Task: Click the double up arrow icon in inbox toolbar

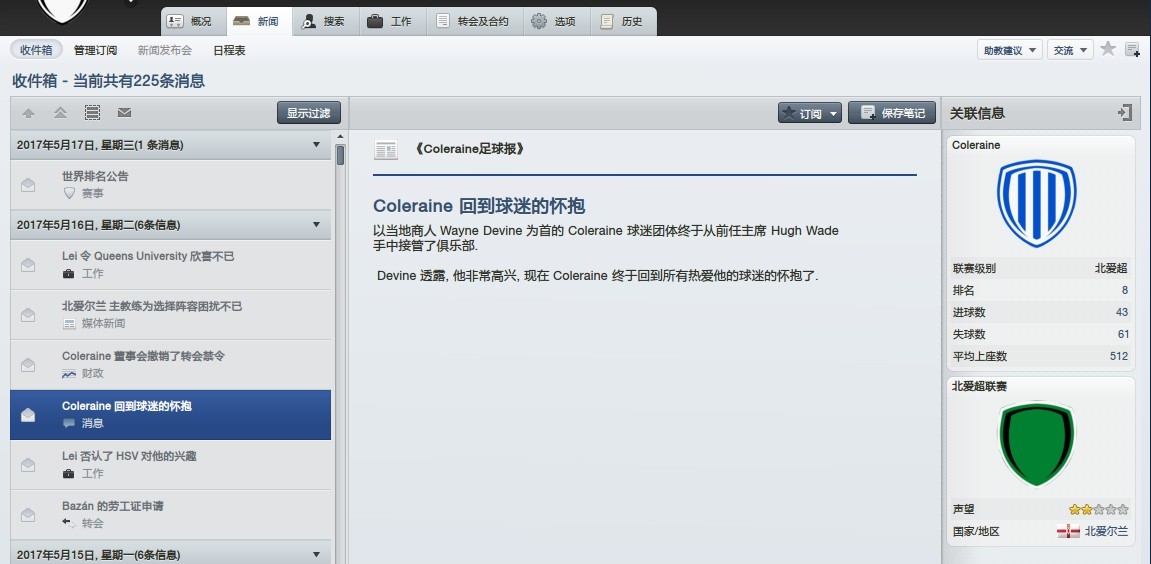Action: click(60, 113)
